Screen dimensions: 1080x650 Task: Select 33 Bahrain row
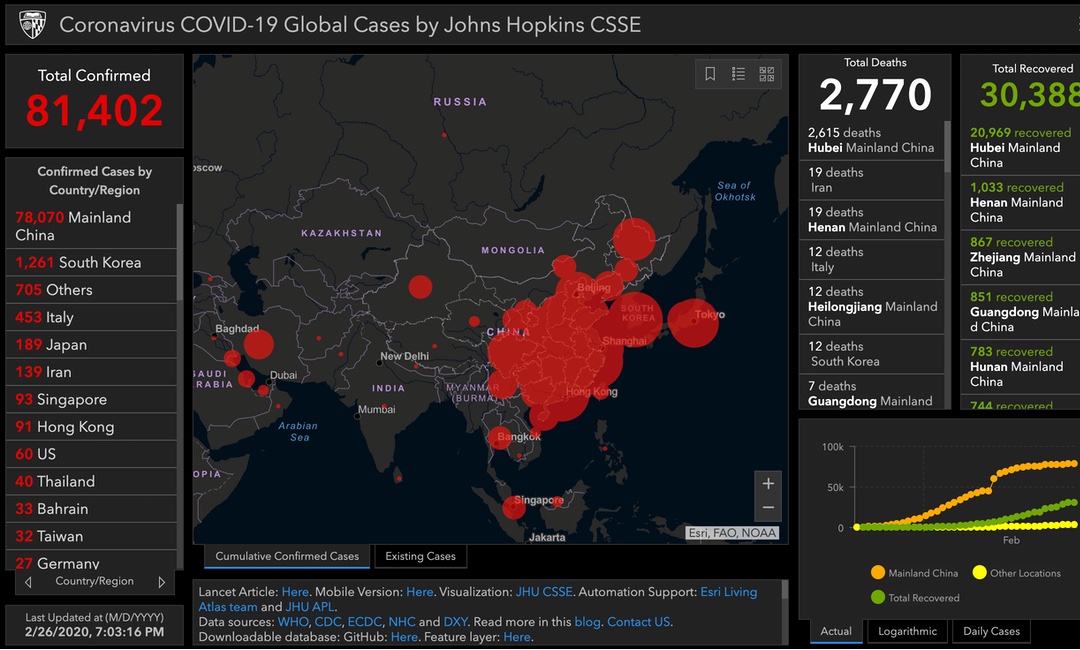tap(92, 509)
